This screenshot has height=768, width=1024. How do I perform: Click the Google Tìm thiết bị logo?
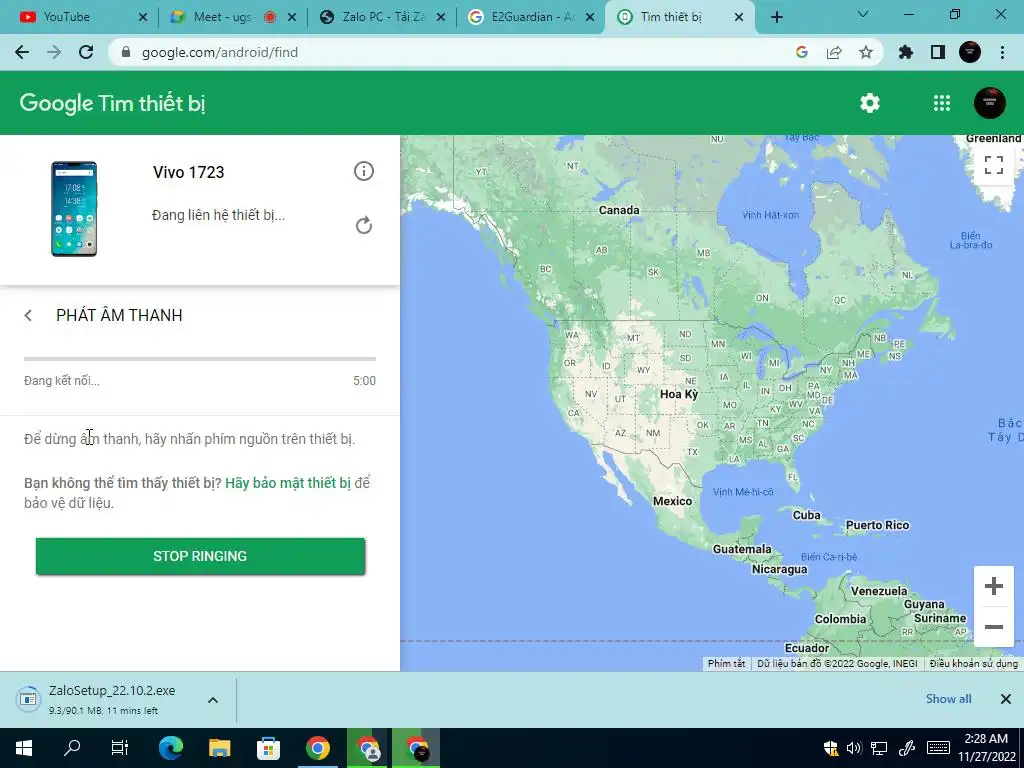click(112, 103)
